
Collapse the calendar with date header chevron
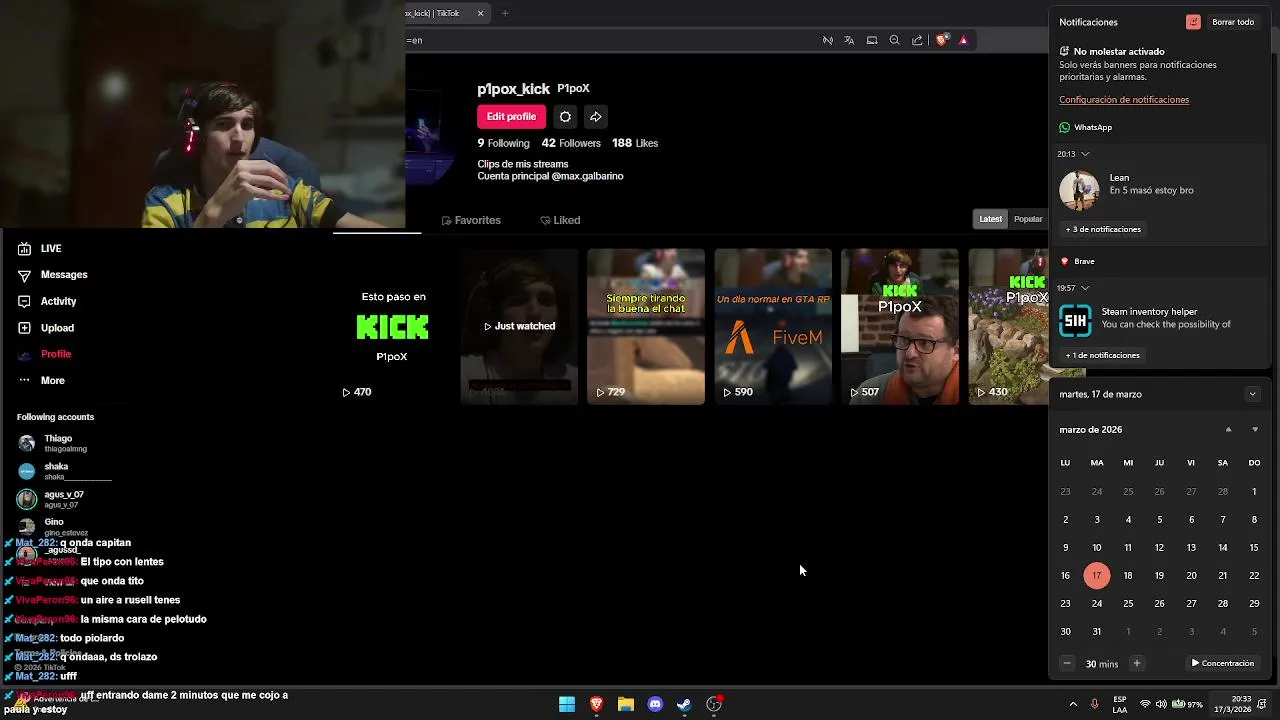point(1252,394)
